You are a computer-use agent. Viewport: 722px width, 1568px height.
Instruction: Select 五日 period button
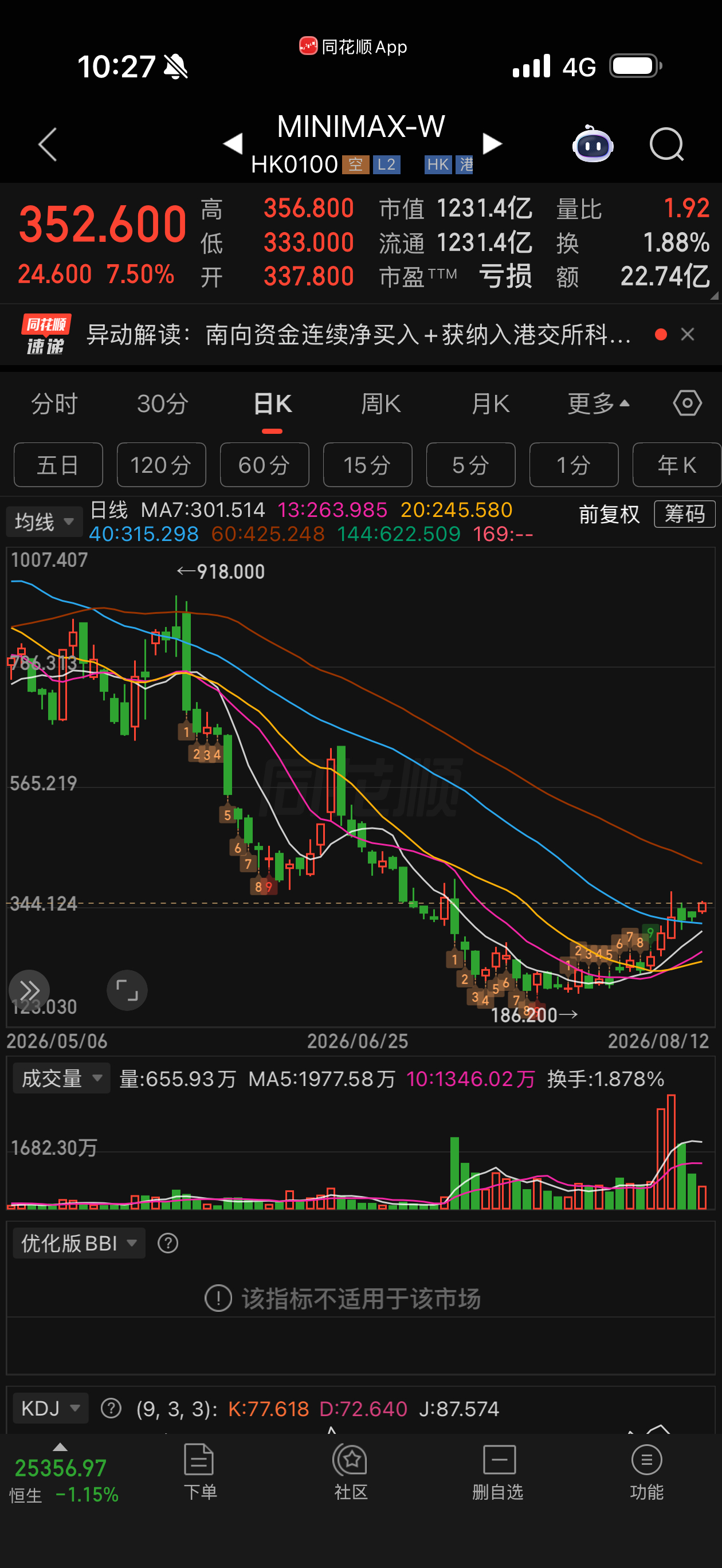(x=58, y=465)
